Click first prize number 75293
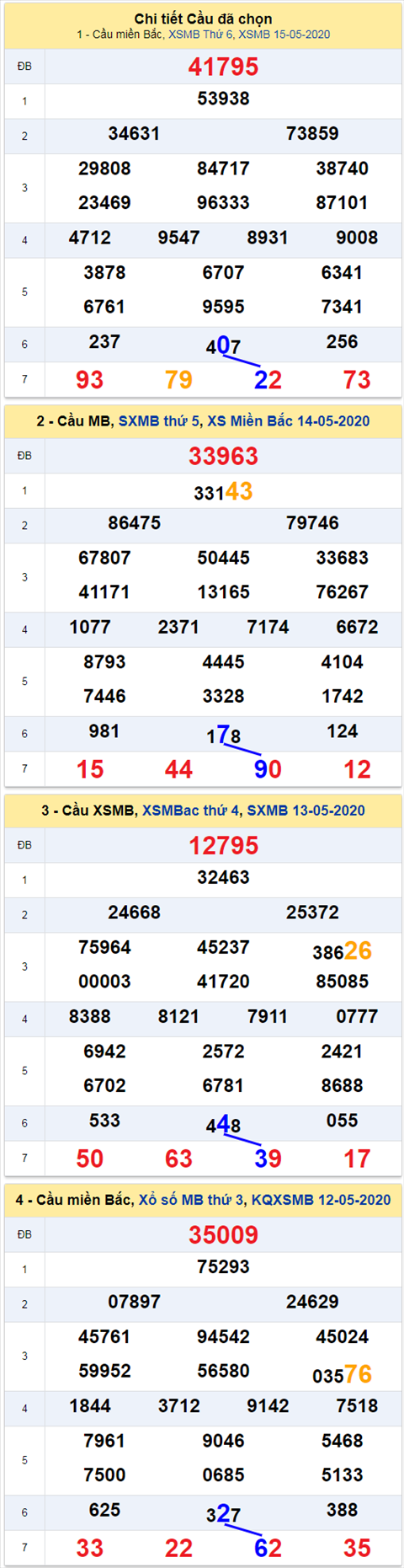Screen dimensions: 404x1568 [x=223, y=1266]
